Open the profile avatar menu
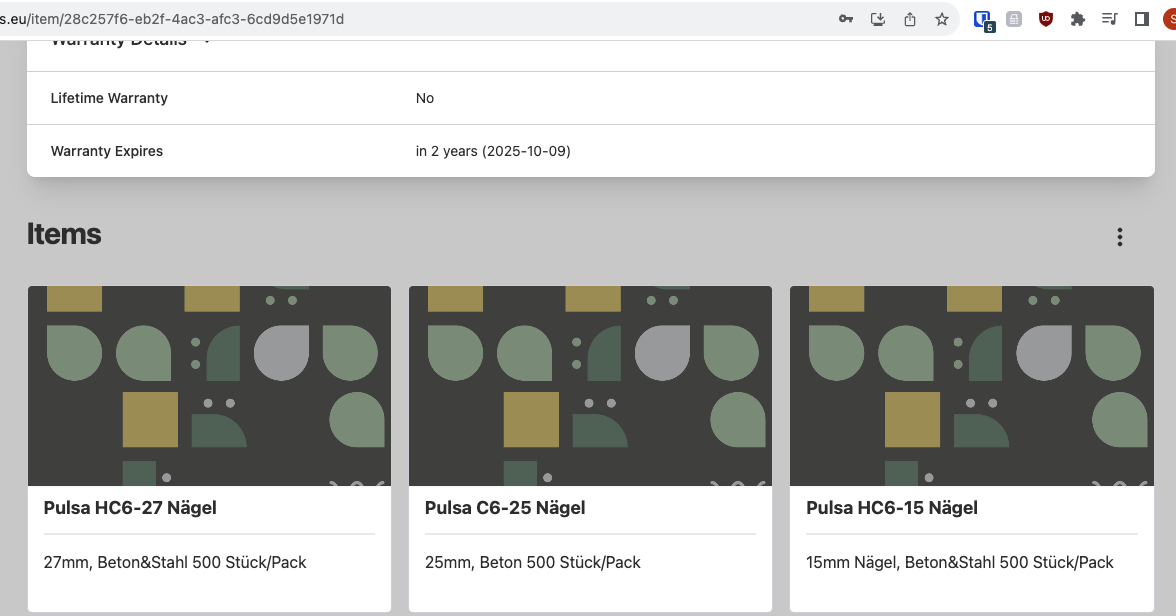This screenshot has width=1176, height=616. pyautogui.click(x=1169, y=18)
